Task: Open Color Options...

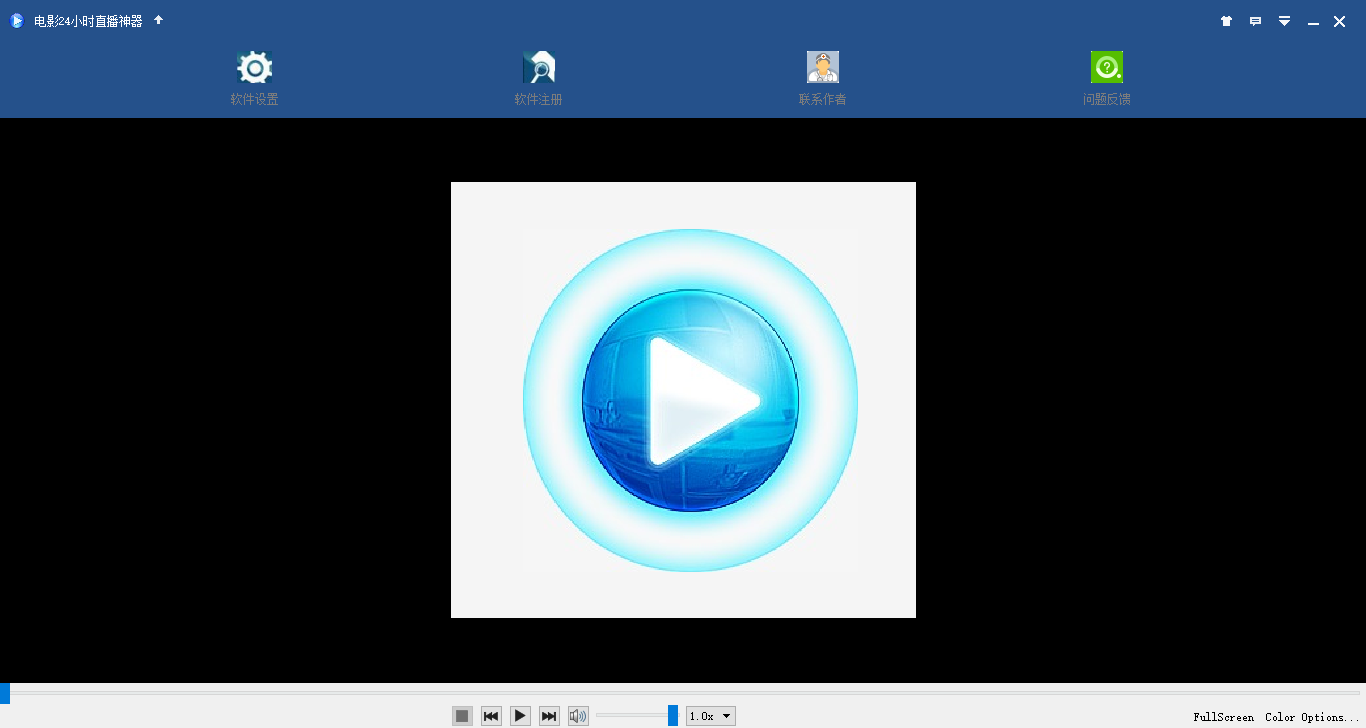Action: (1312, 717)
